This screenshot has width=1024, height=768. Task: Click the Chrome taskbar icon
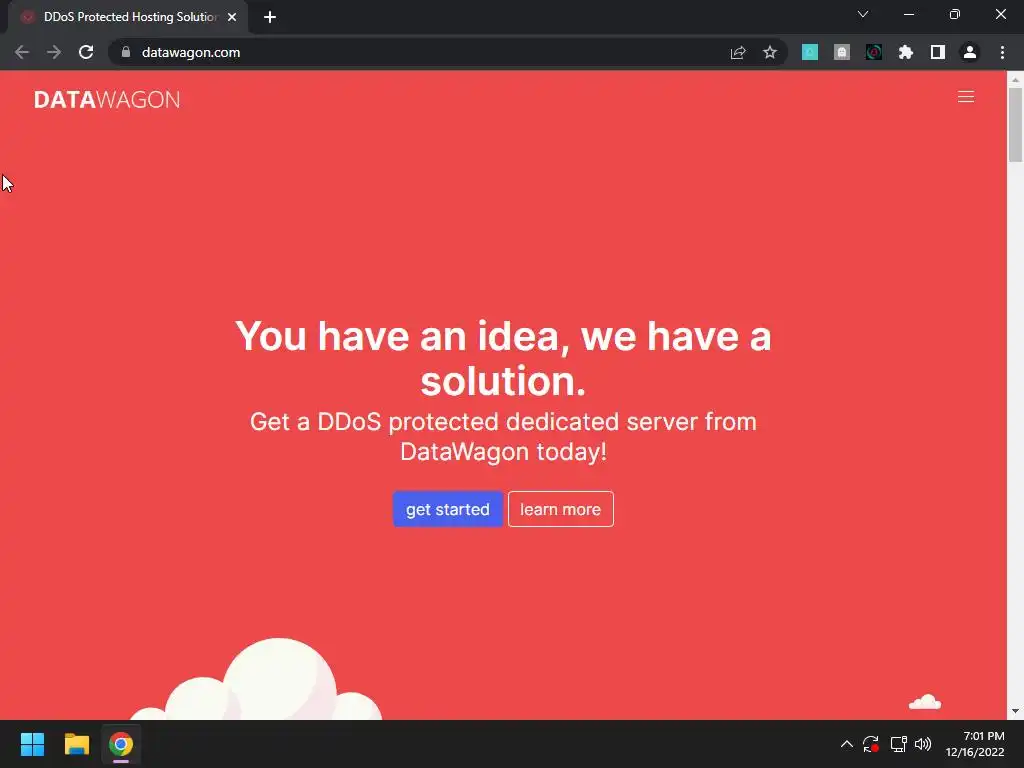click(121, 744)
